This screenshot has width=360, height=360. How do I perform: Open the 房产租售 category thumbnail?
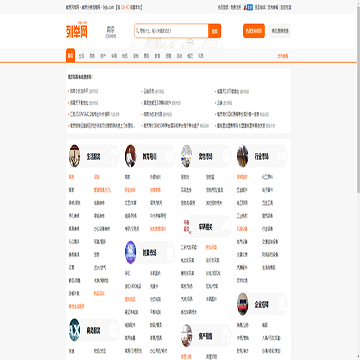pos(187,335)
